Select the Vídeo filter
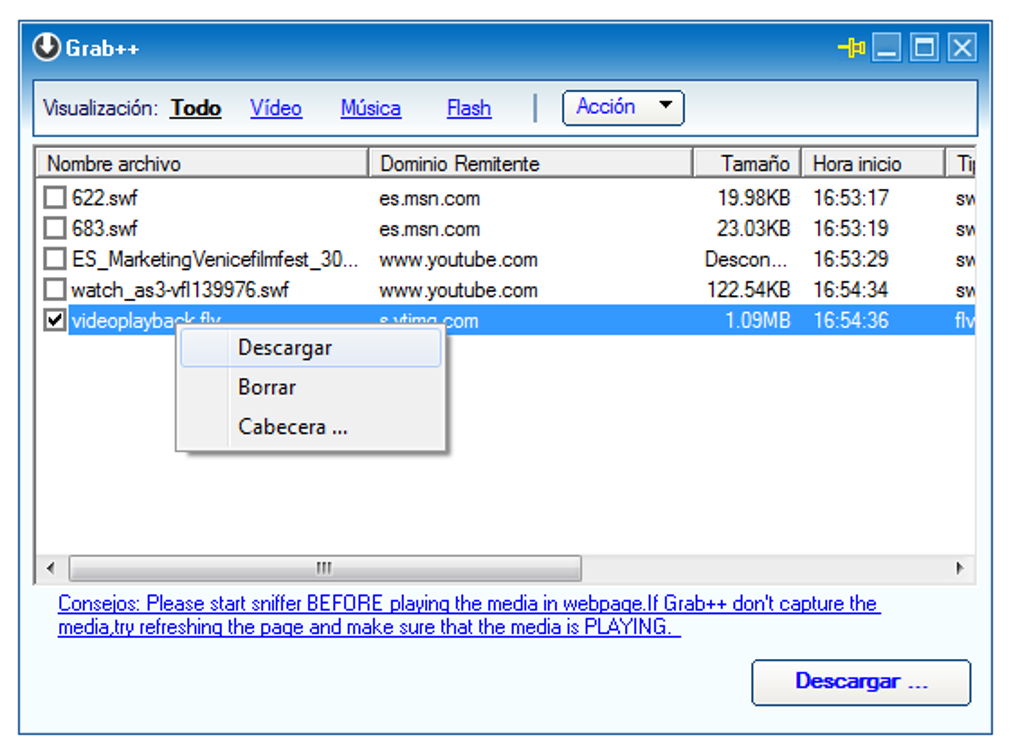This screenshot has height=753, width=1020. (276, 108)
